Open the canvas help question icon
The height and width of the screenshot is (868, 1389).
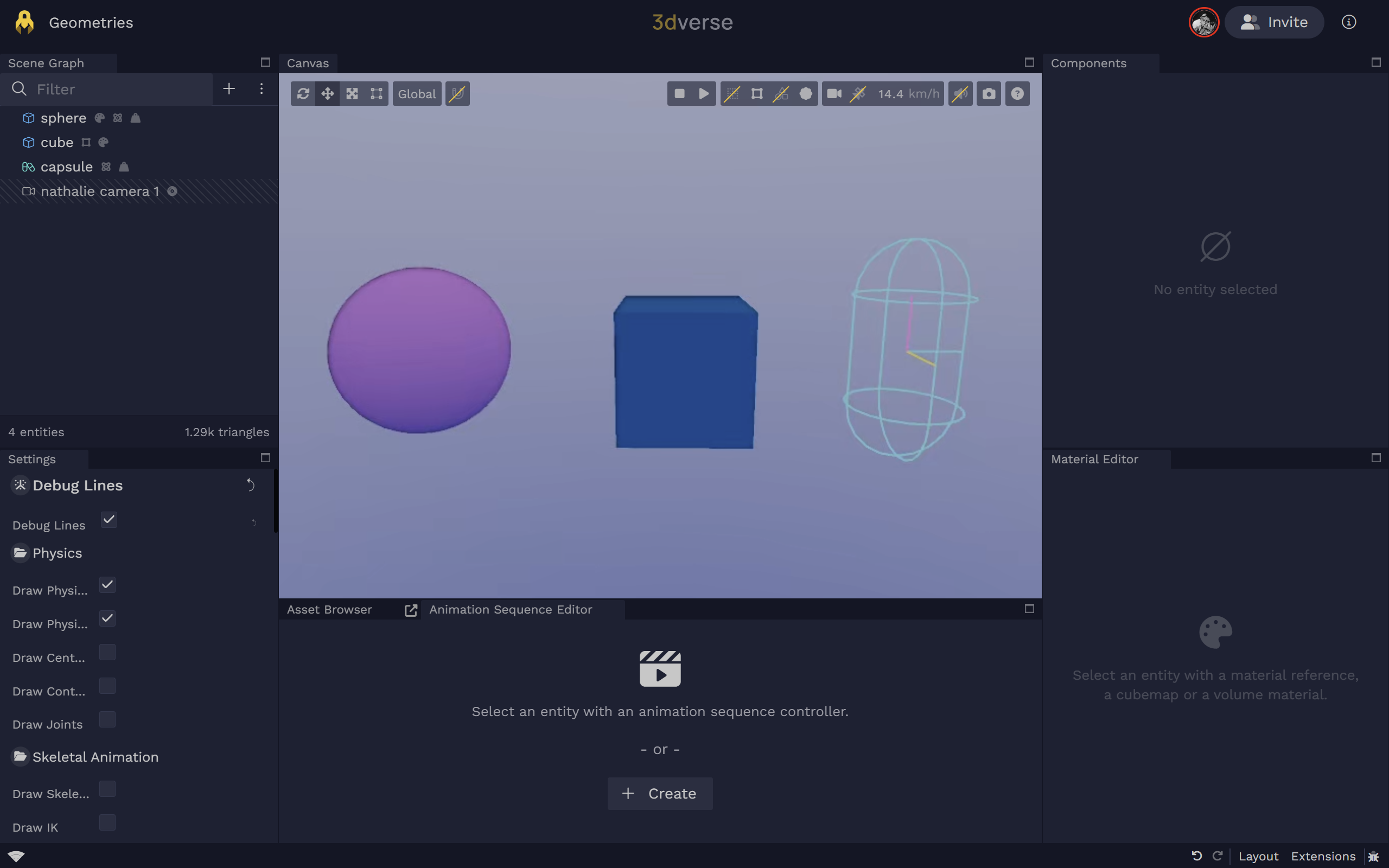point(1017,93)
